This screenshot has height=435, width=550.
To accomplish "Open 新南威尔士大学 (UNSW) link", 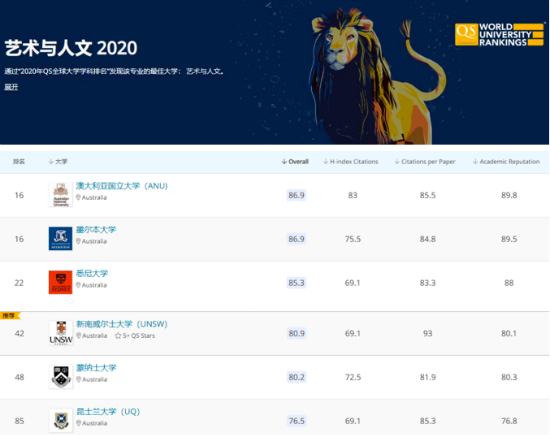I will (x=122, y=324).
